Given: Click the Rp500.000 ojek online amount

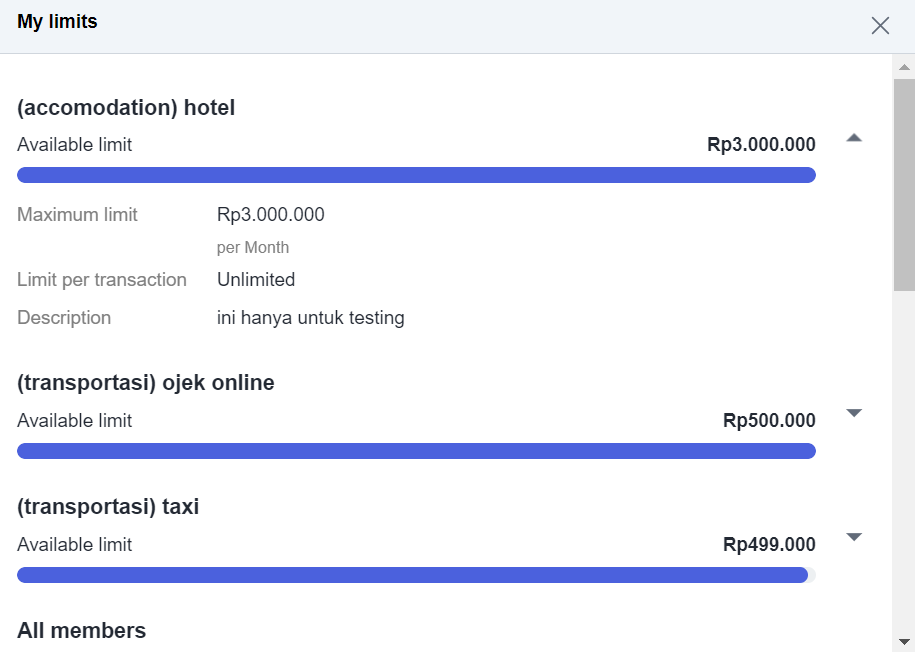Looking at the screenshot, I should point(769,421).
